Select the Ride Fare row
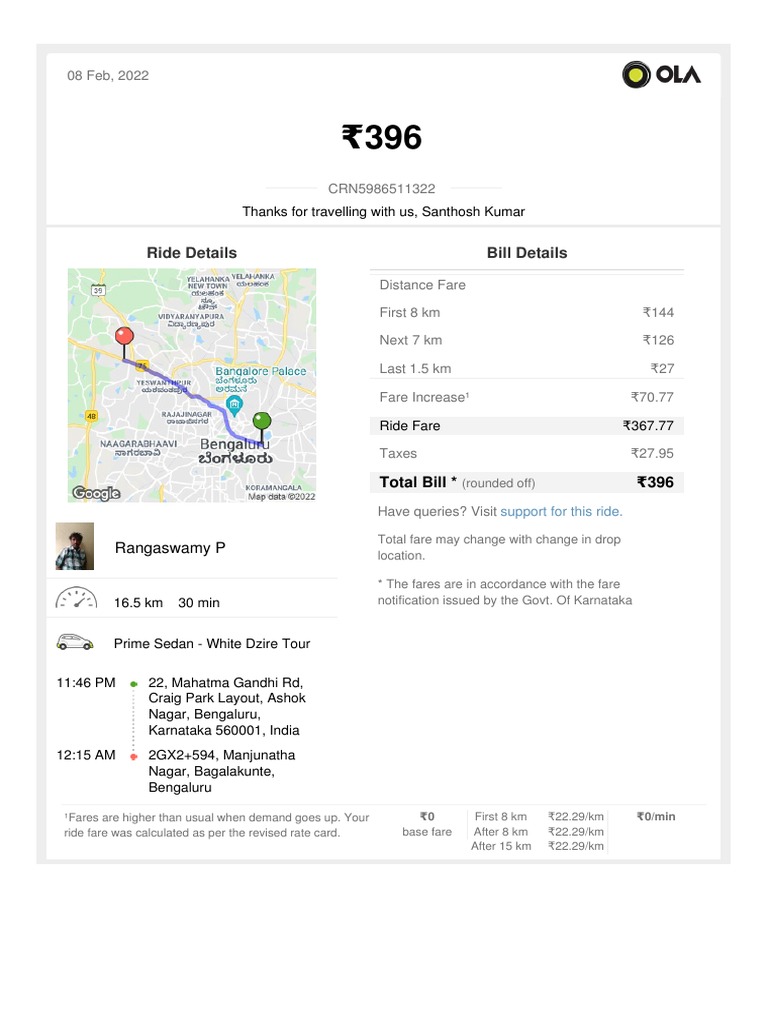 (x=526, y=426)
